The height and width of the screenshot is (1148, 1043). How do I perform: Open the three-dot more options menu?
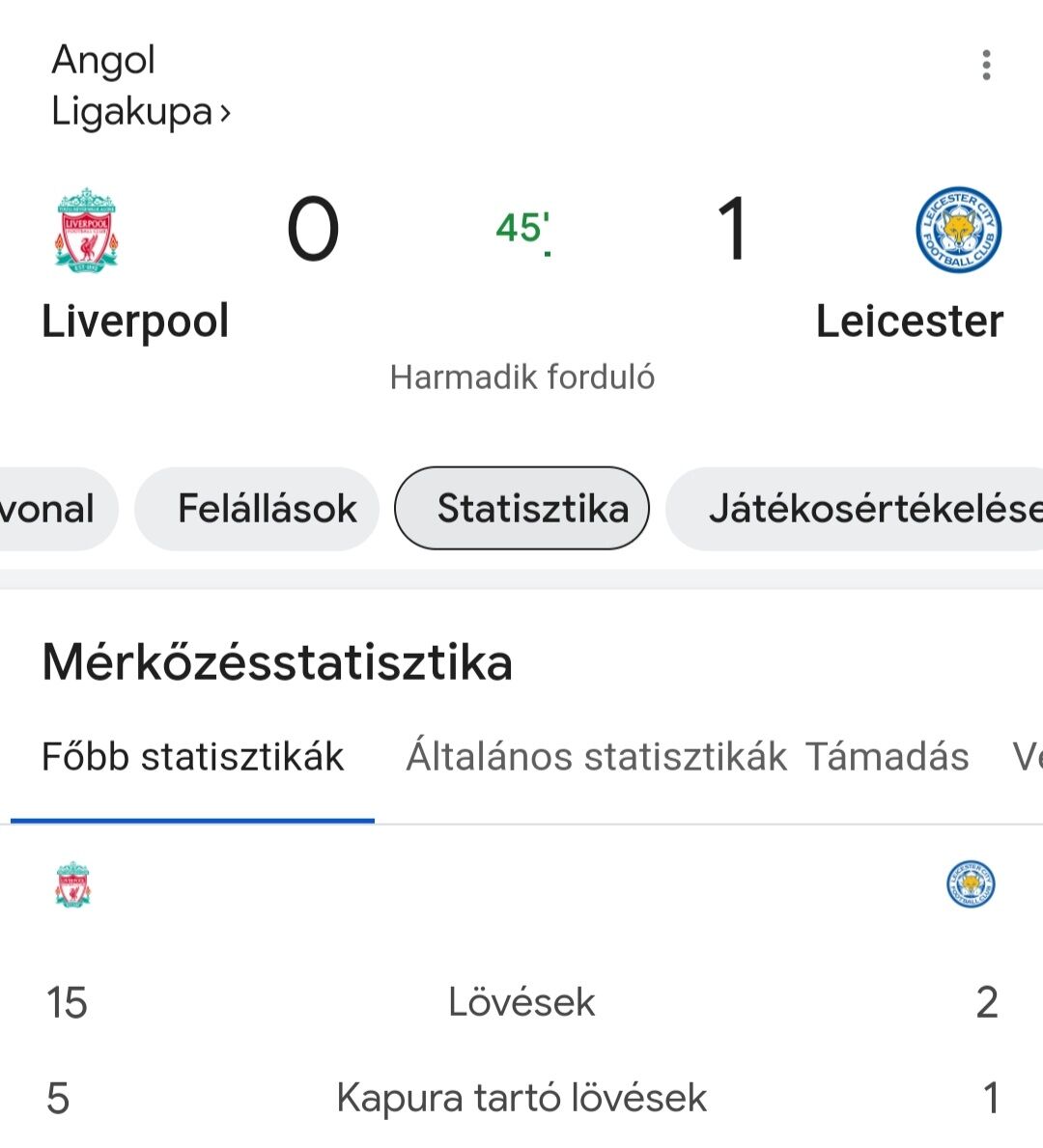point(987,65)
